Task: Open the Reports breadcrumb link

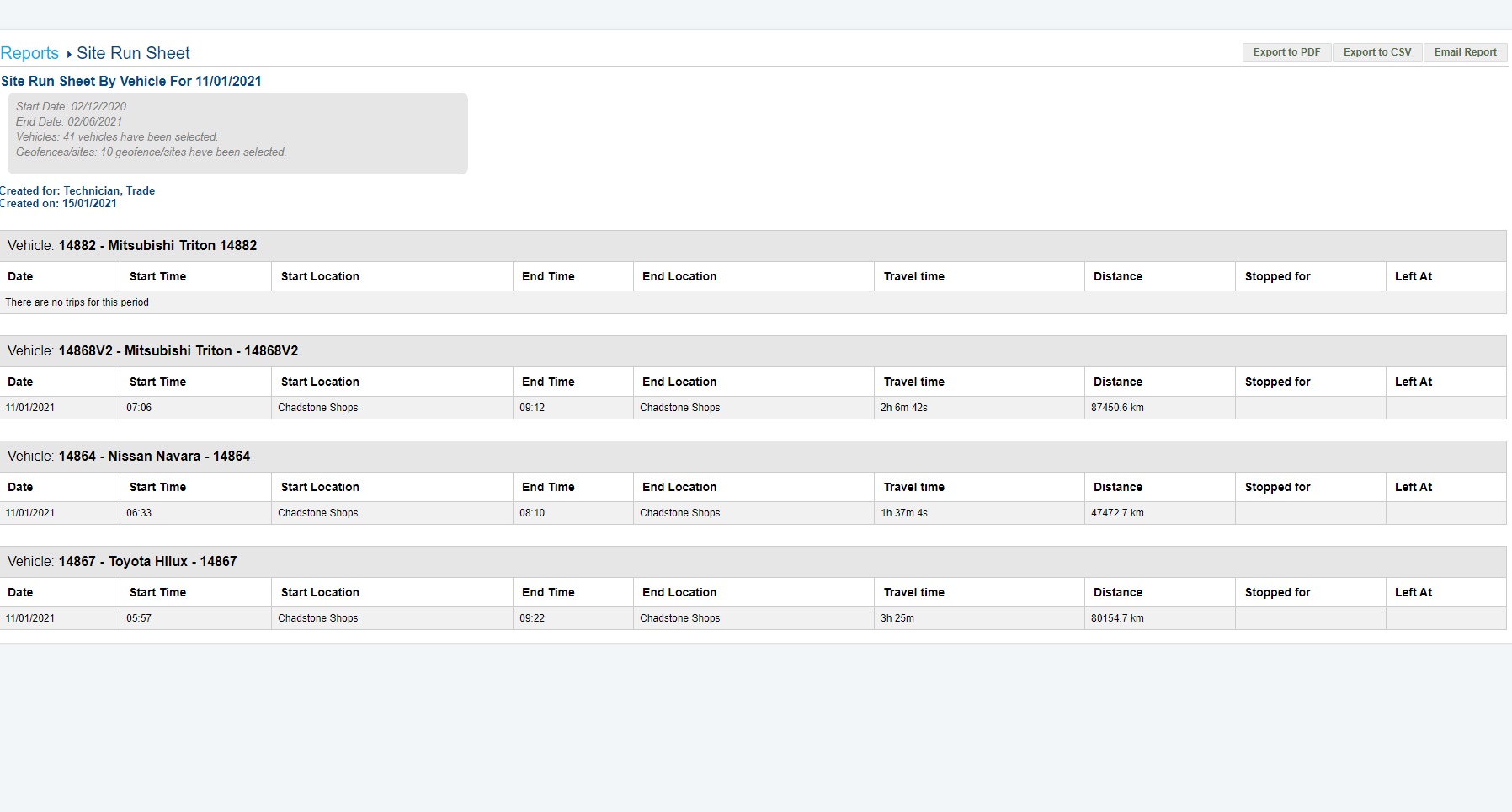Action: click(29, 53)
